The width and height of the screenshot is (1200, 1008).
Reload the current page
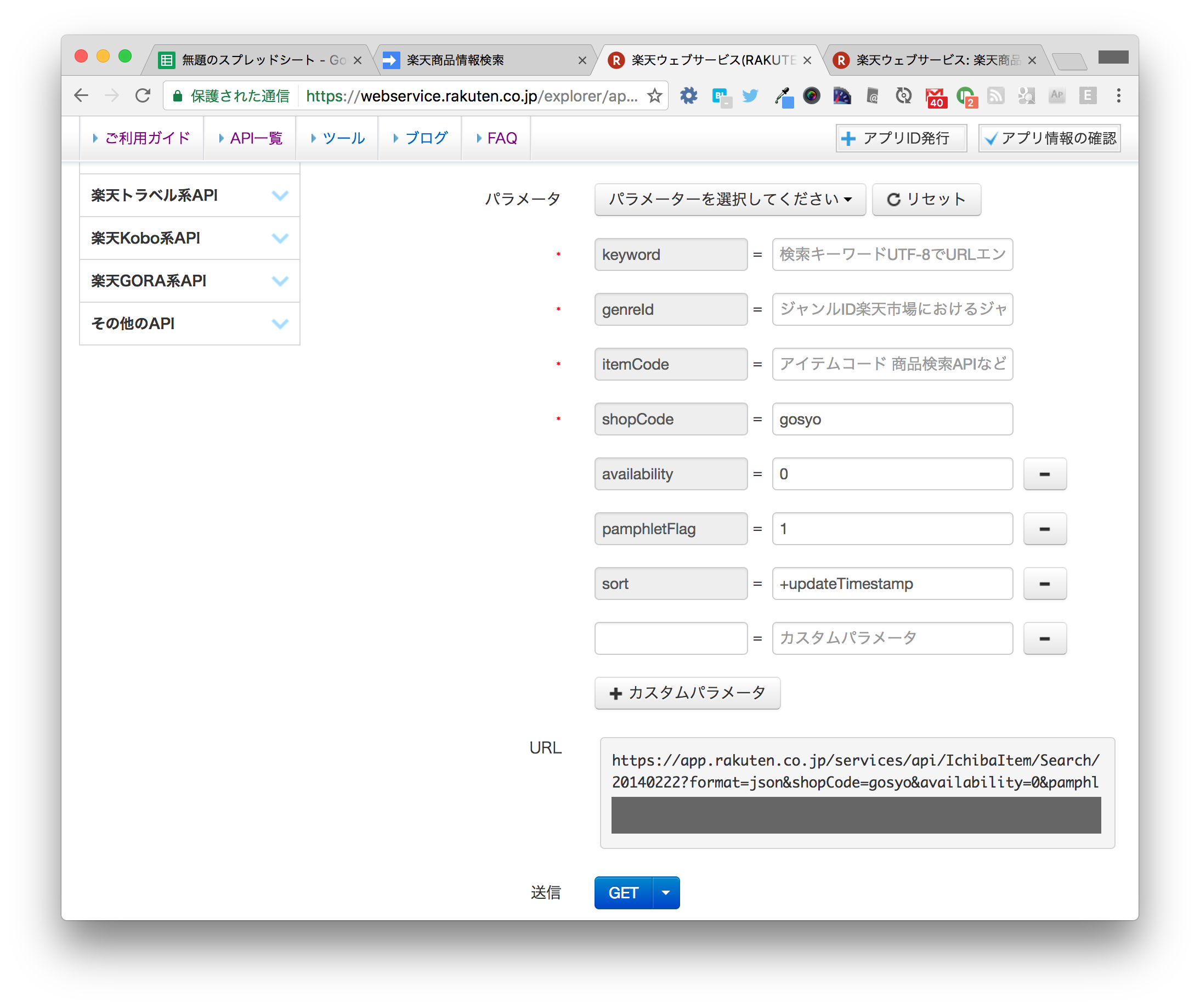(143, 95)
